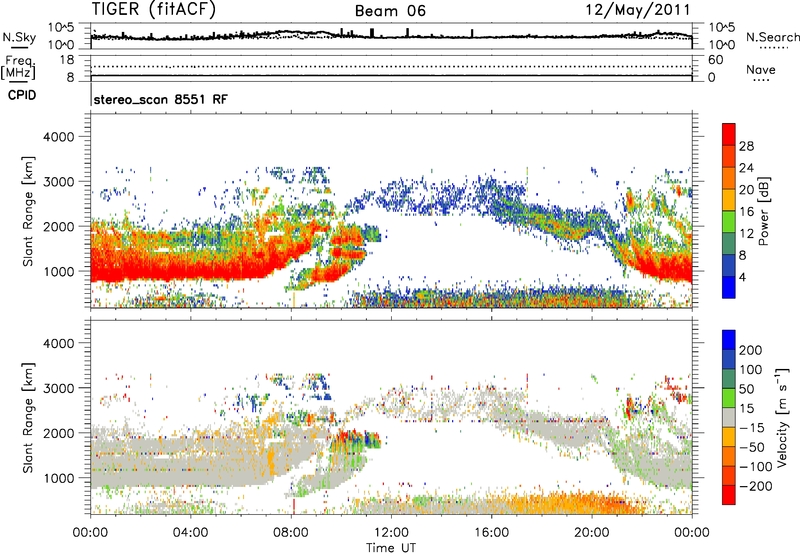Image resolution: width=800 pixels, height=554 pixels.
Task: Click the '1000' range tick of the power plot
Action: 59,271
